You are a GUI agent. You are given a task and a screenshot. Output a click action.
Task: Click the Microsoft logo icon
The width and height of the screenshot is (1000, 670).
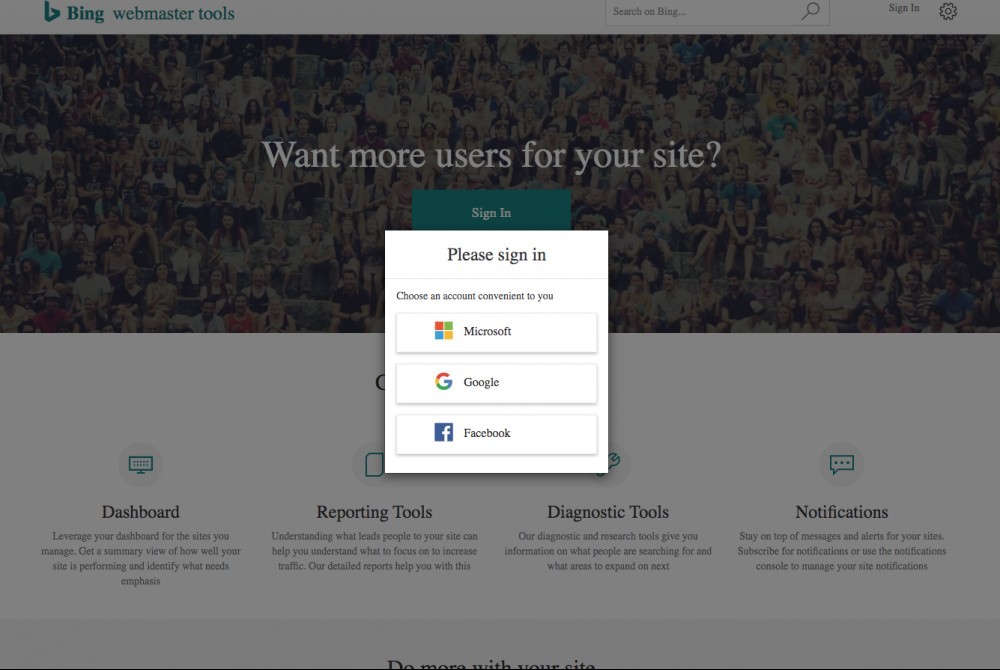[444, 331]
